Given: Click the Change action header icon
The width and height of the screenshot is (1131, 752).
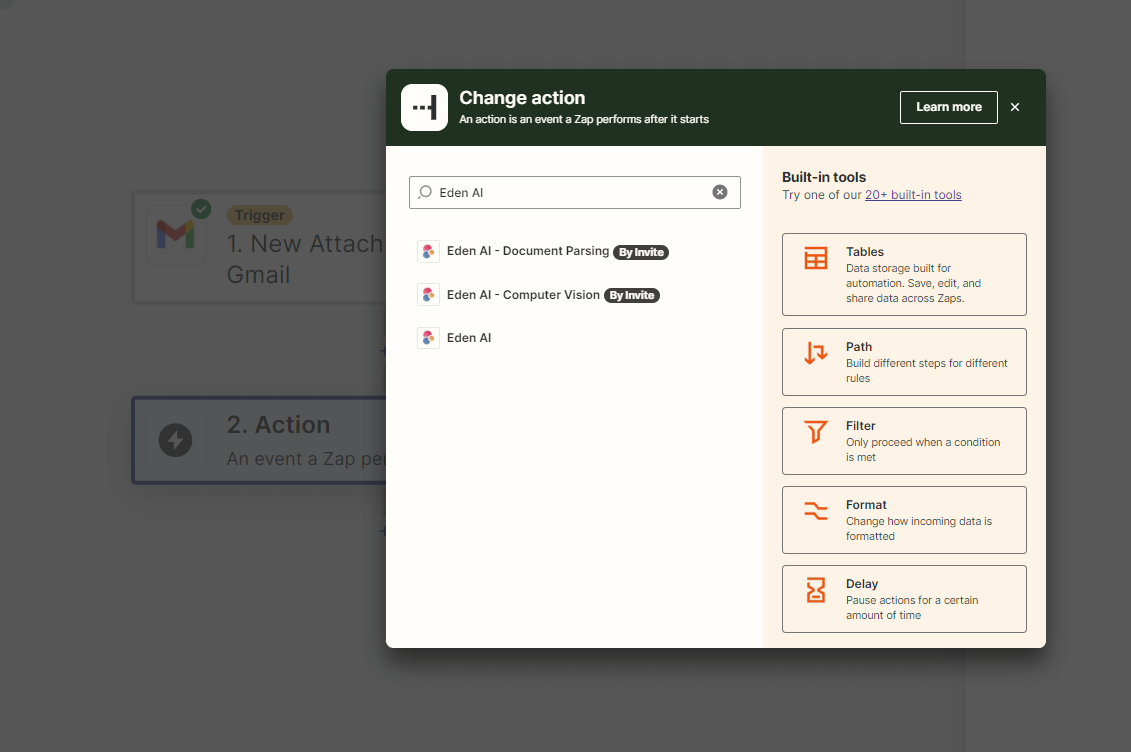Looking at the screenshot, I should pyautogui.click(x=424, y=107).
